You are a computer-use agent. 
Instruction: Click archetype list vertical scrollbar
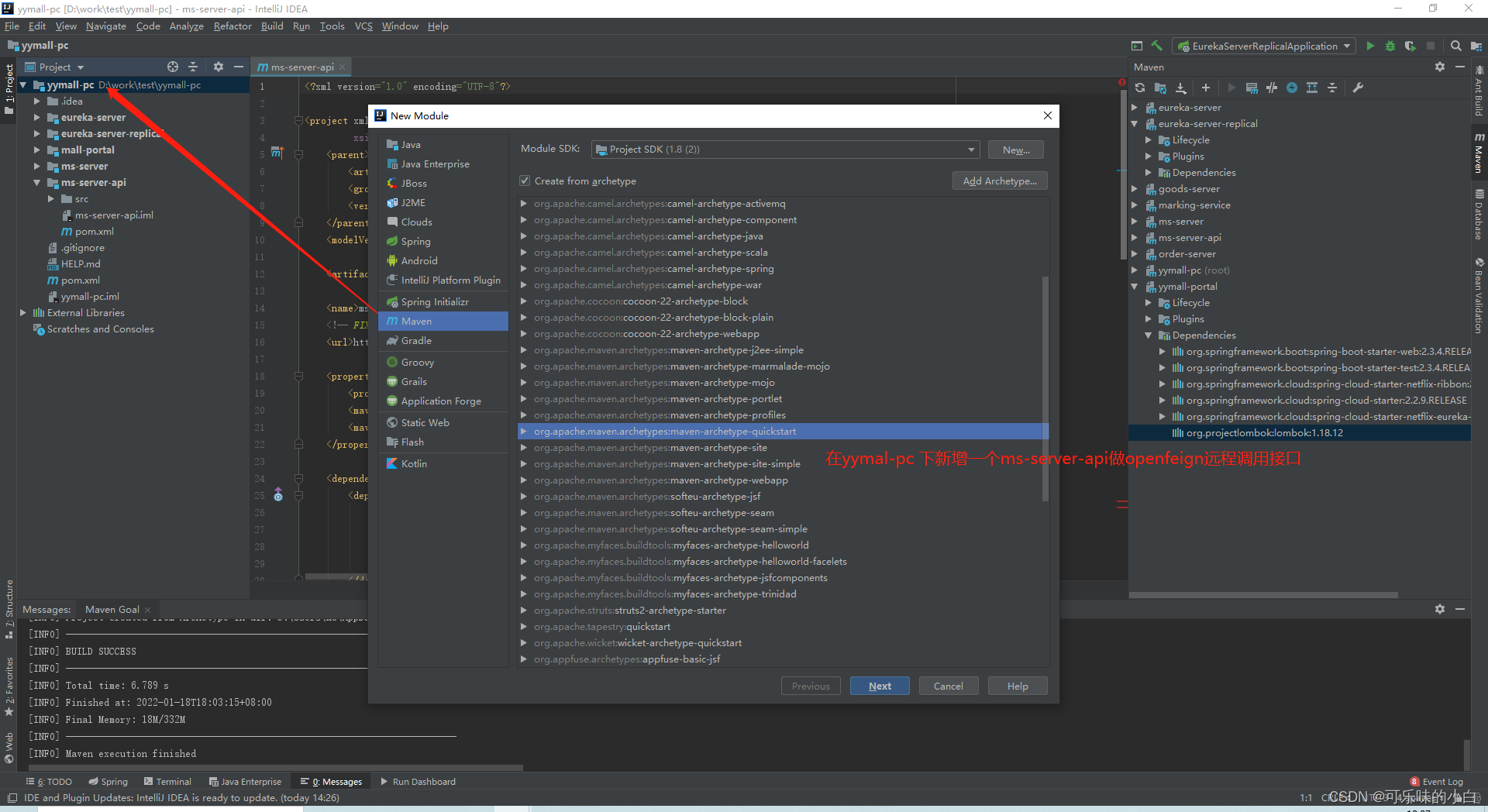click(x=1045, y=387)
